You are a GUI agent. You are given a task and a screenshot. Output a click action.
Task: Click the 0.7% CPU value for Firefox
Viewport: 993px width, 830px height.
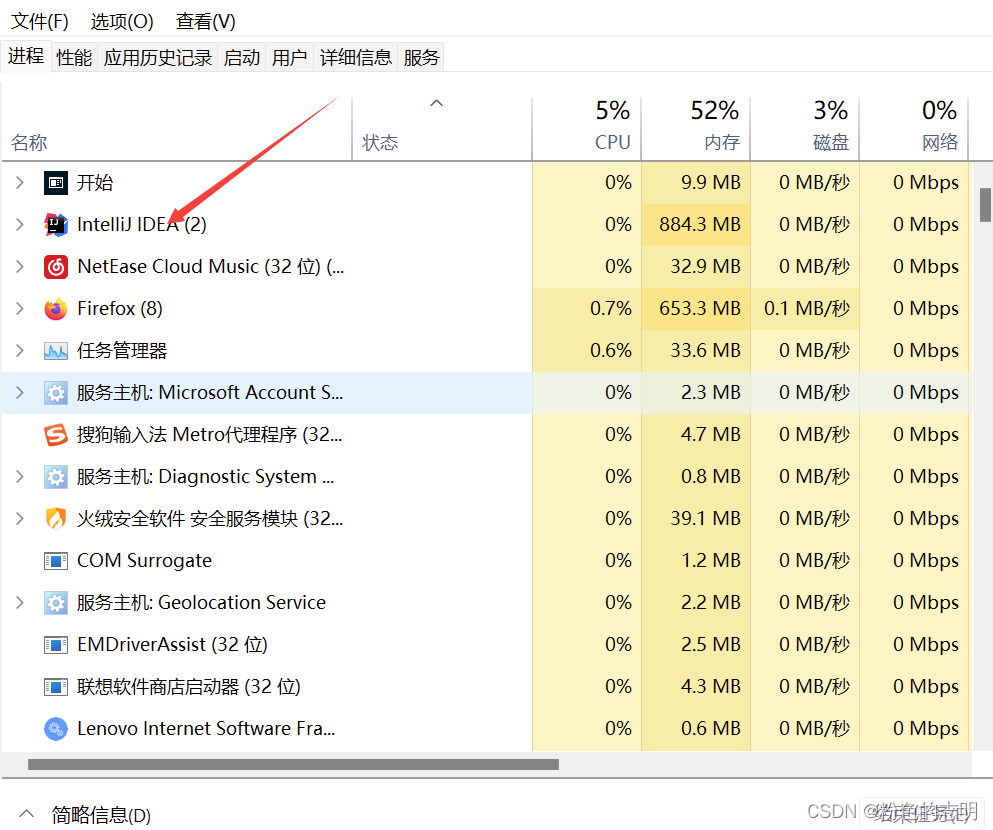tap(610, 309)
